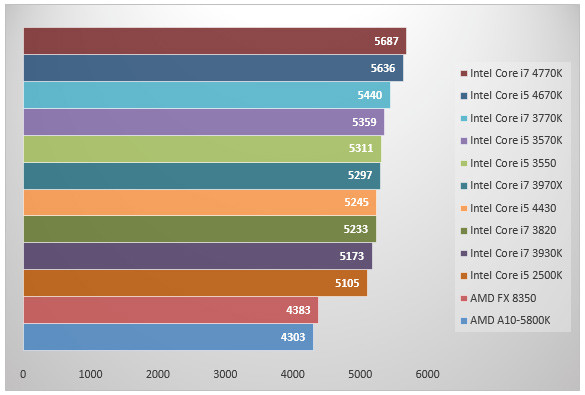Select the legend label Intel Core i5 3570K
The height and width of the screenshot is (395, 585).
click(x=516, y=140)
